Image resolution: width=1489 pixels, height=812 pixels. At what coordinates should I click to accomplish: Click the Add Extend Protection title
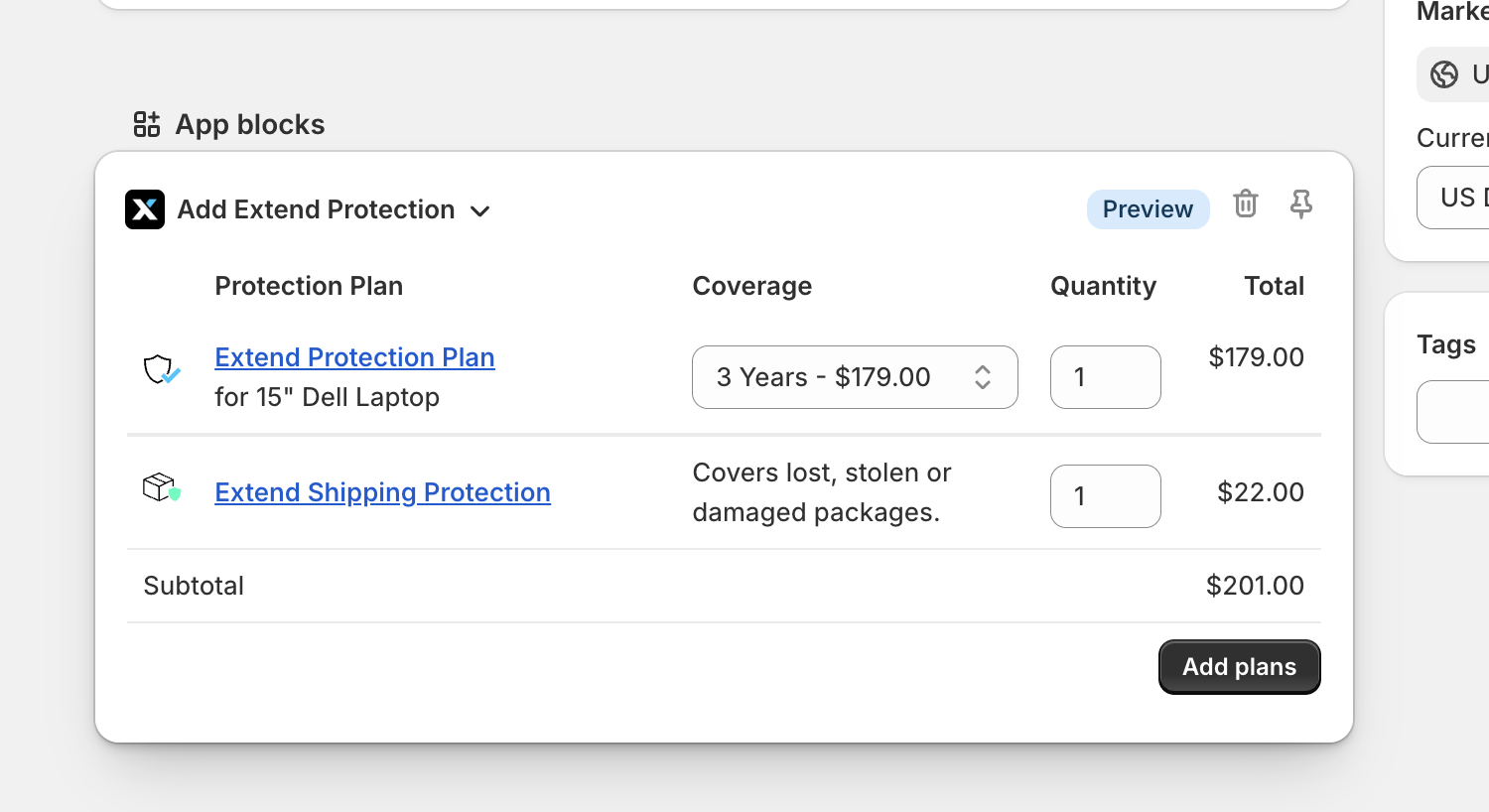[x=316, y=209]
